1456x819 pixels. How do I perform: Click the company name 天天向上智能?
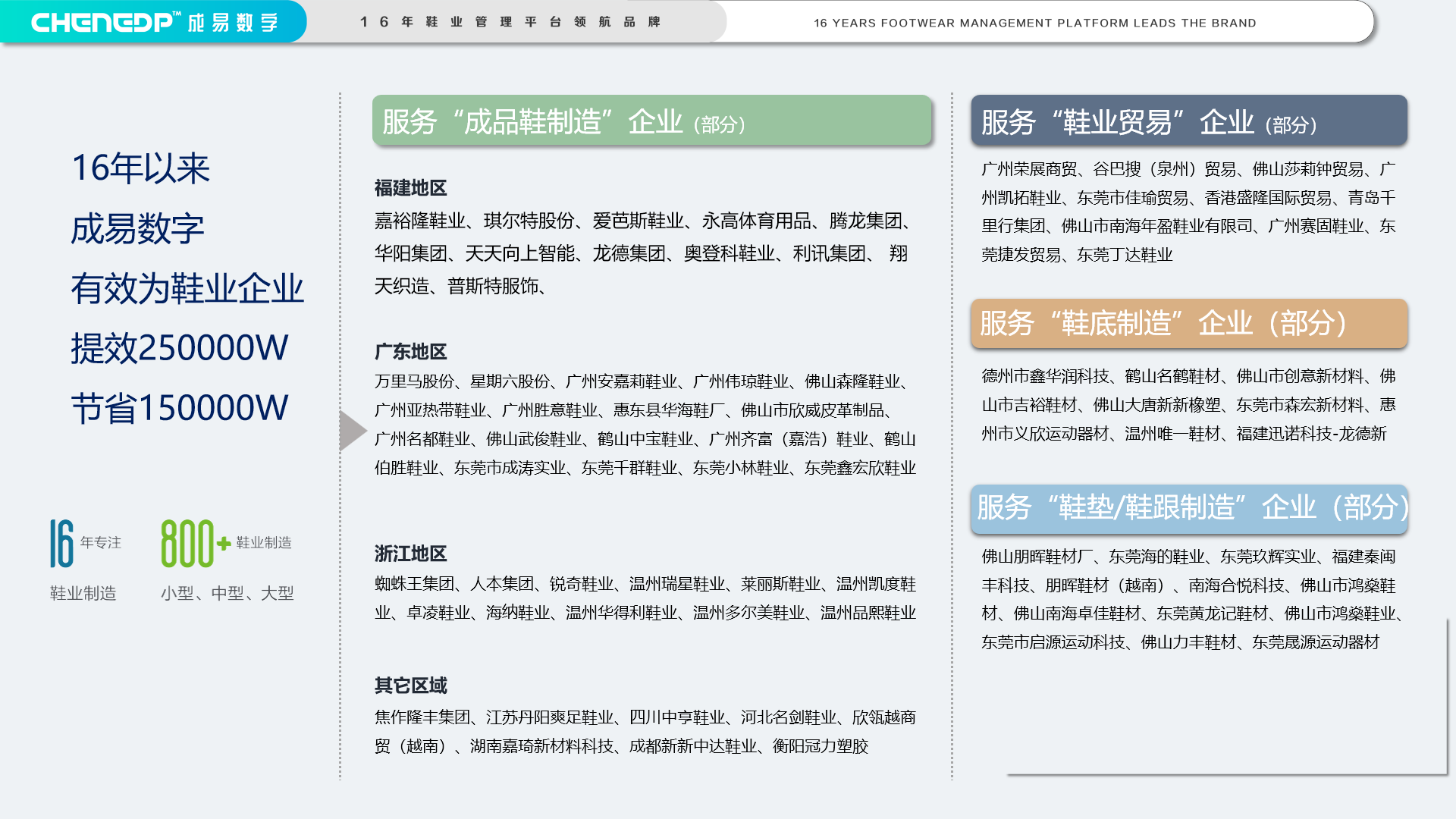[x=520, y=253]
